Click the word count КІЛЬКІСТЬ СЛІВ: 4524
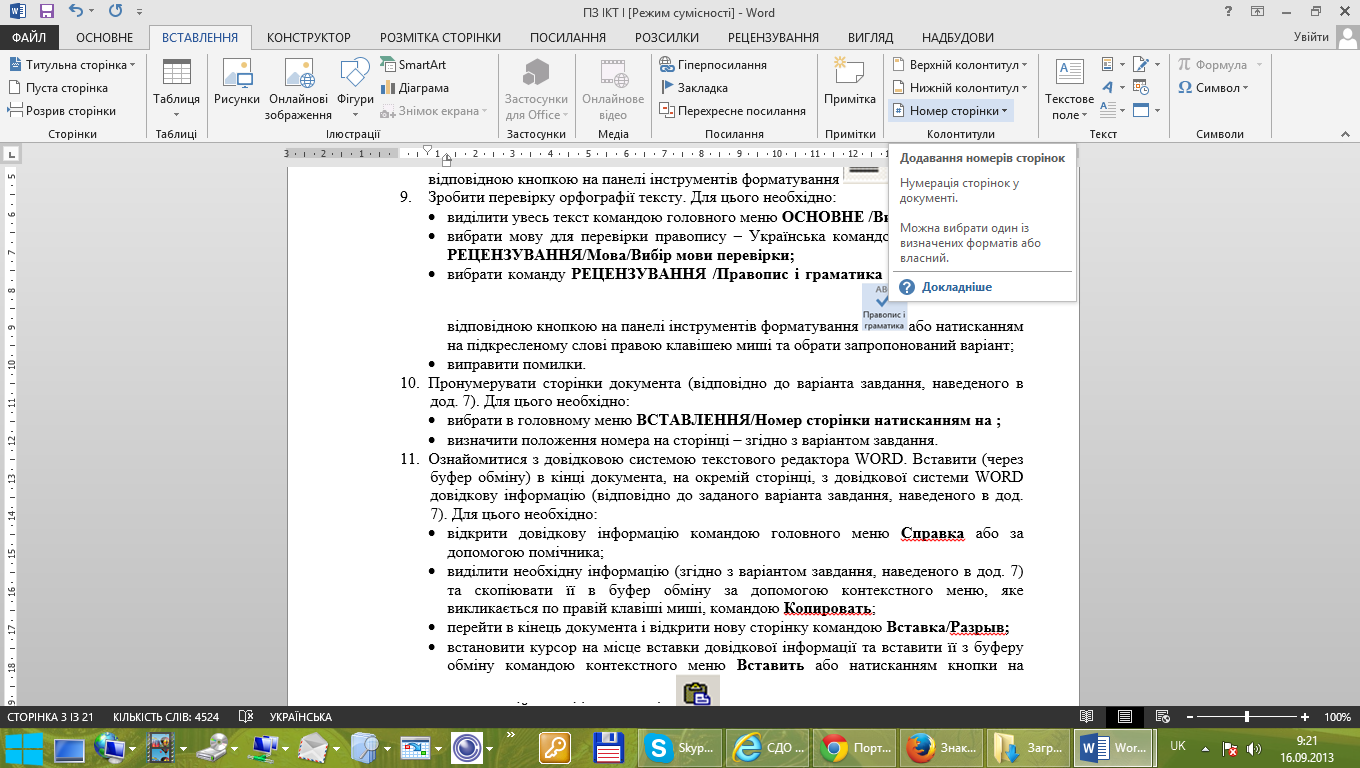 pos(166,717)
